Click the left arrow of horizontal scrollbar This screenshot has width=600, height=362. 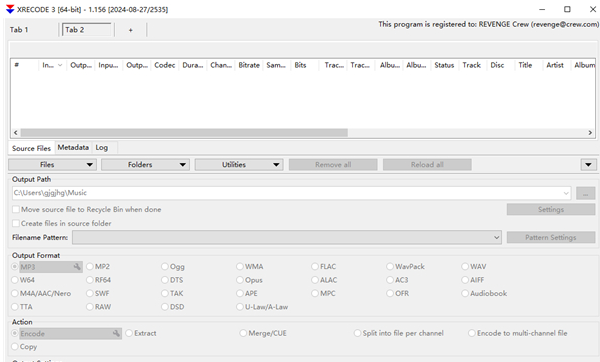15,133
